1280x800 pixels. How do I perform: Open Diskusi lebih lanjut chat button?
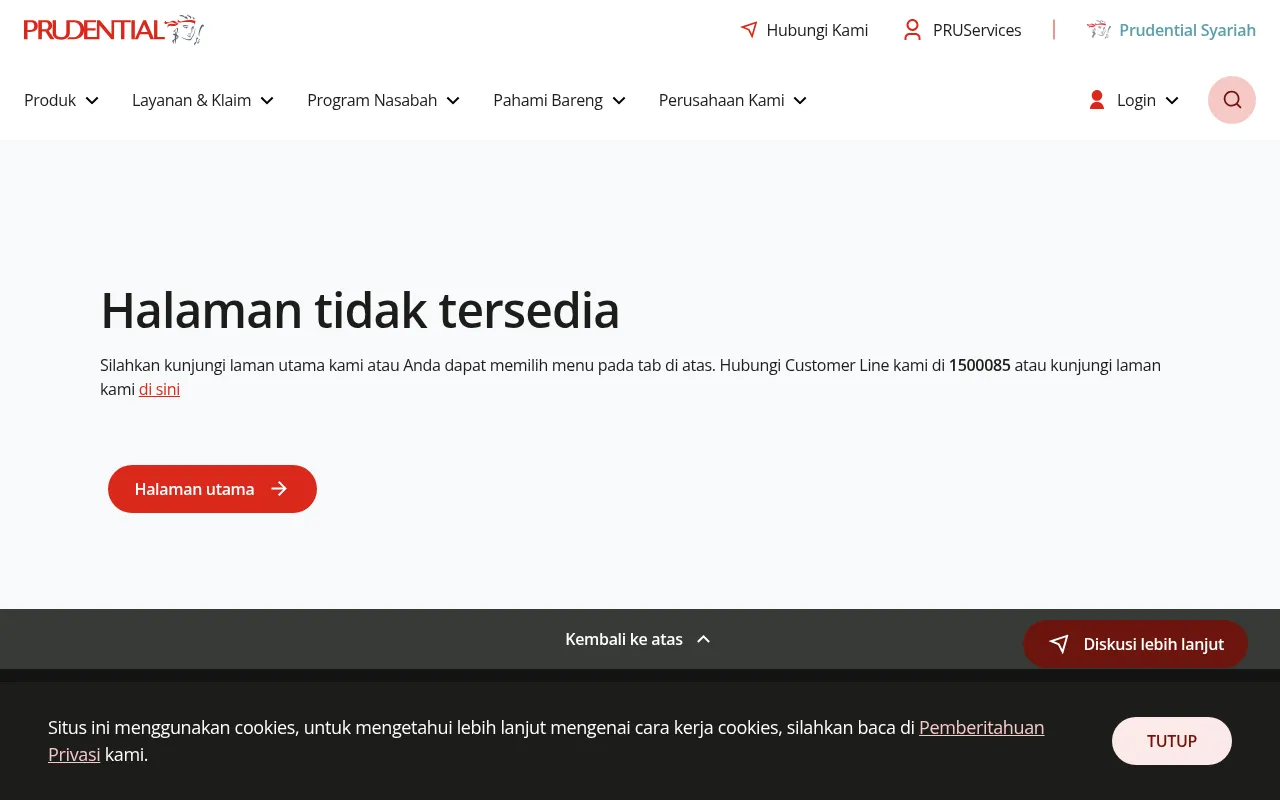tap(1135, 644)
